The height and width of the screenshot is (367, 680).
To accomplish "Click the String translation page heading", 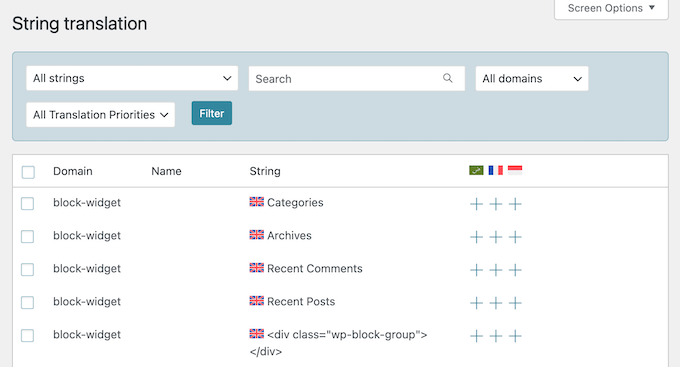I will tap(80, 24).
